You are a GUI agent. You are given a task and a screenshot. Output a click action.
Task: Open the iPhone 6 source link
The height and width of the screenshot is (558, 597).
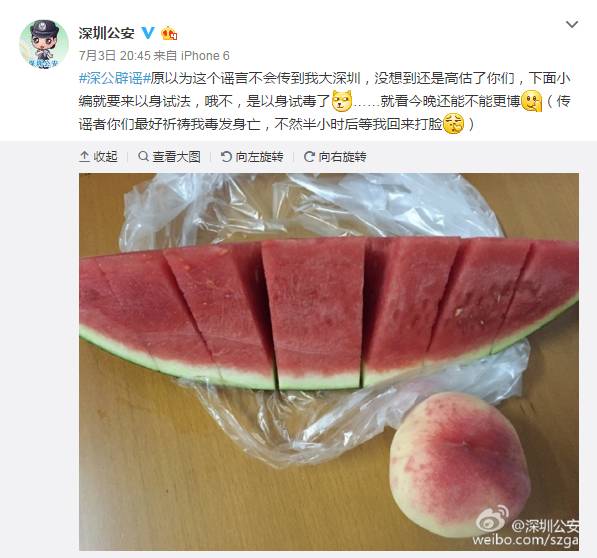205,56
